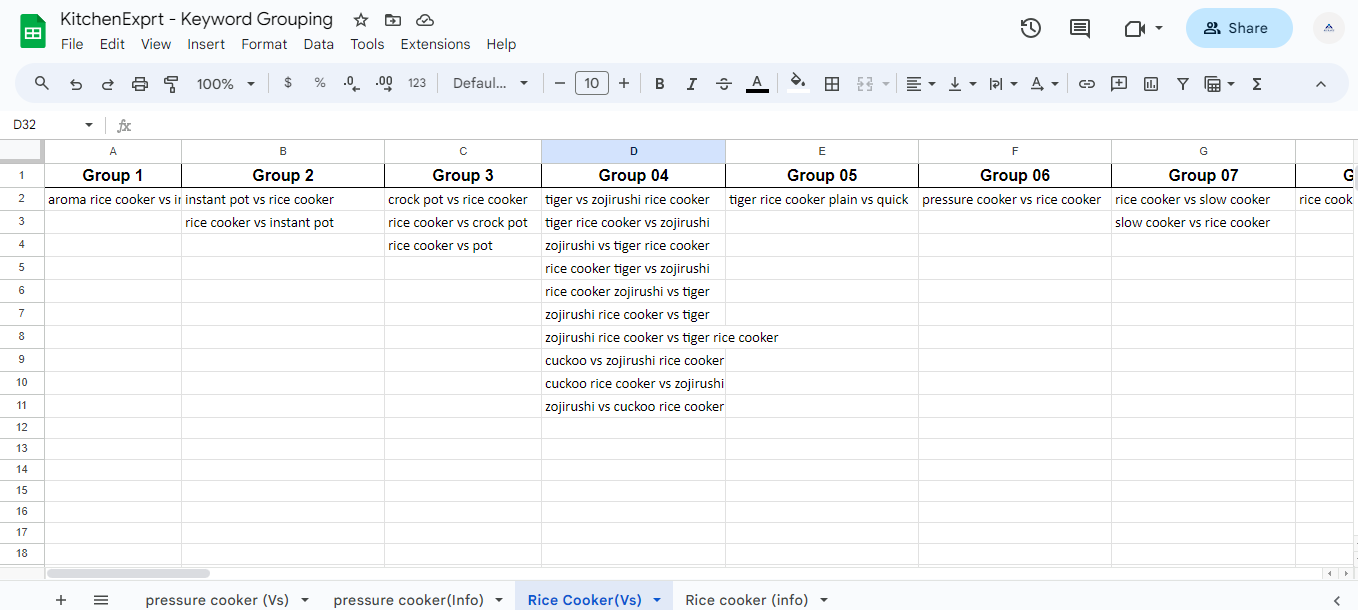This screenshot has width=1358, height=610.
Task: Open the version history
Action: click(1031, 28)
